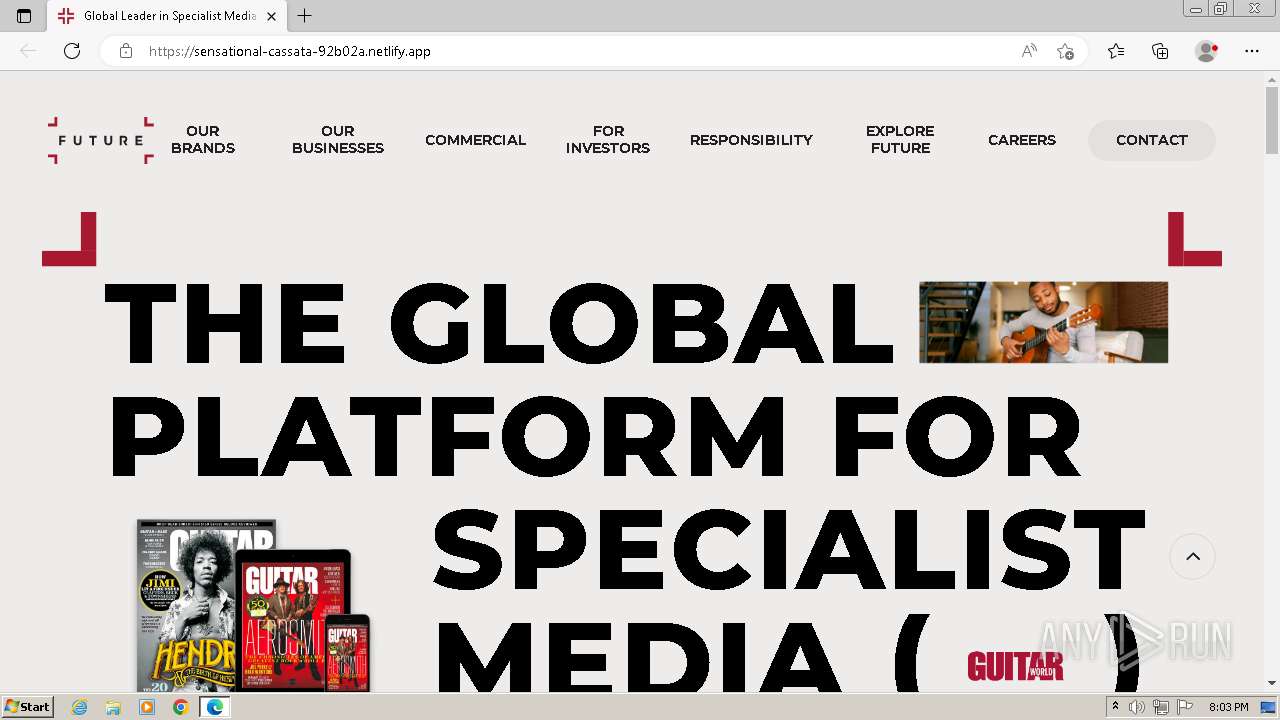Open the Our Brands menu

[x=203, y=139]
